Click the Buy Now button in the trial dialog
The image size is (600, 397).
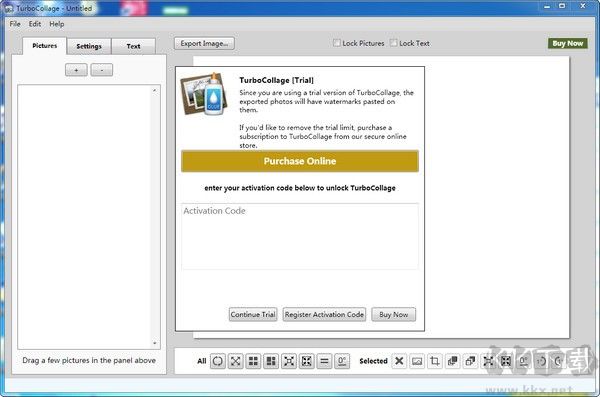click(393, 314)
